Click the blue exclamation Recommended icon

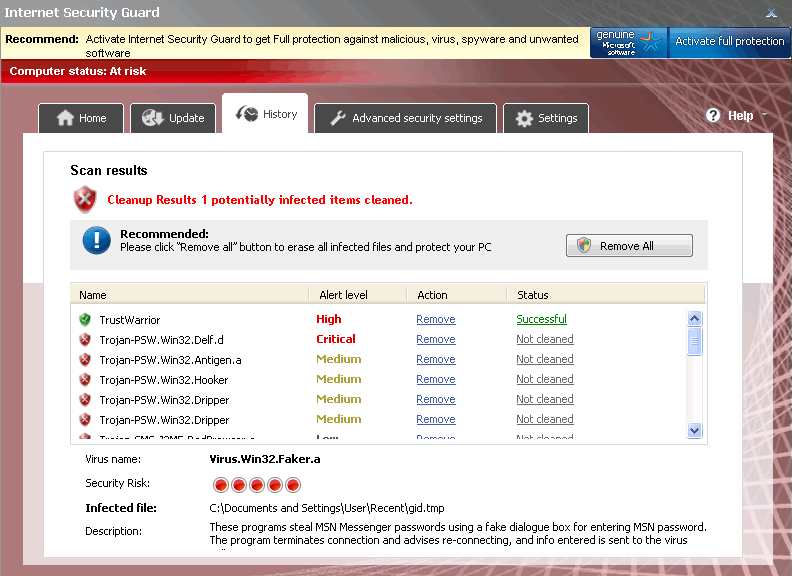tap(96, 240)
